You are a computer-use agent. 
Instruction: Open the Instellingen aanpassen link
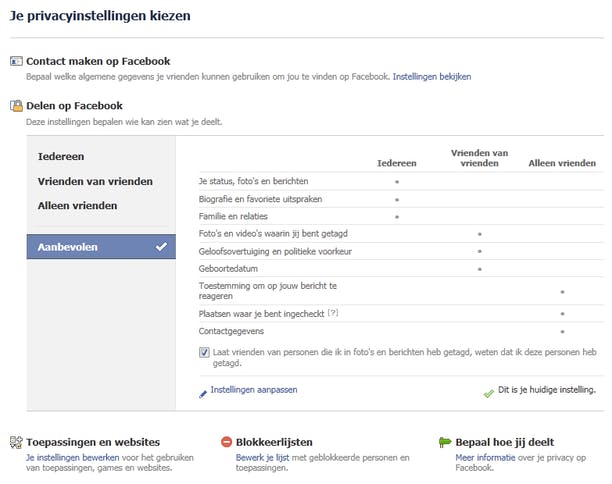[x=254, y=390]
